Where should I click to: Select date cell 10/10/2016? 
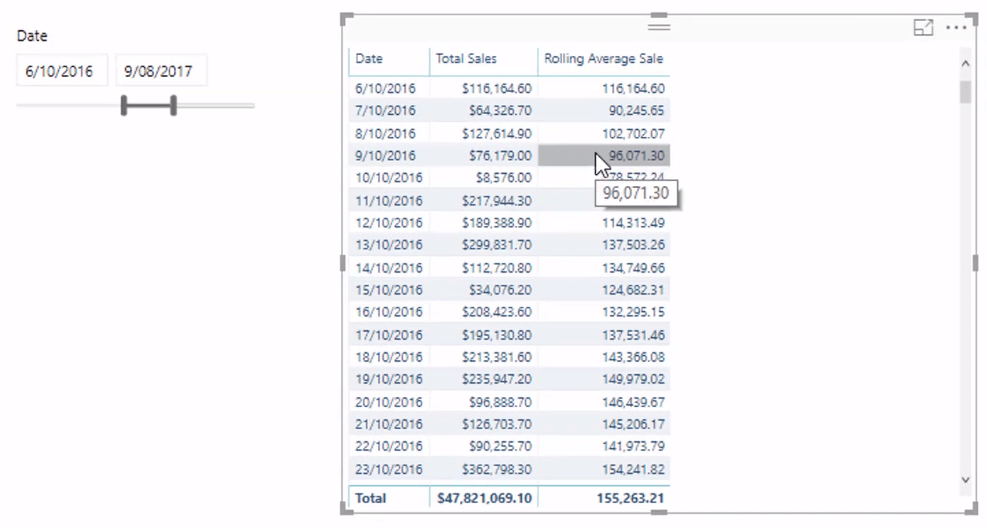389,177
